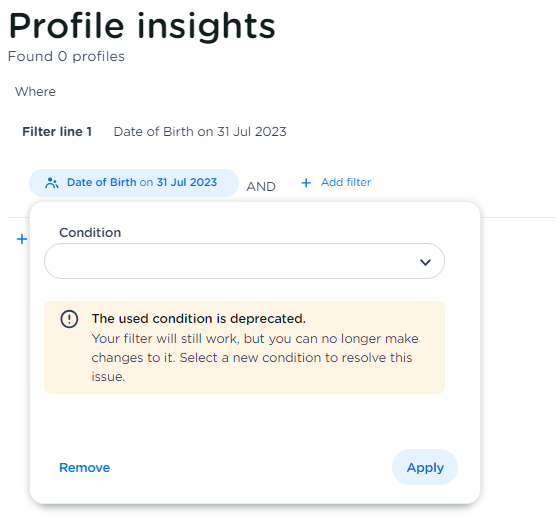Click 'The used condition is deprecated' heading
The image size is (556, 532).
coord(199,318)
